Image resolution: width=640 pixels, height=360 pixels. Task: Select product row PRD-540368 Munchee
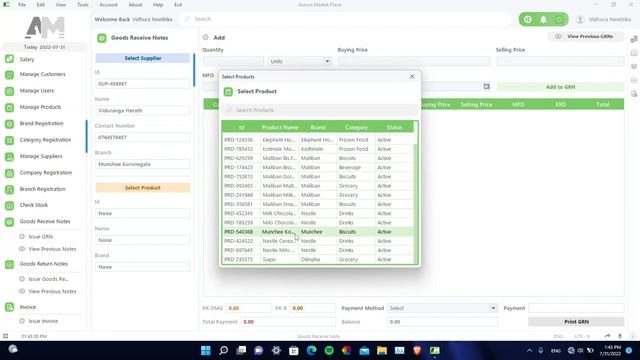[x=318, y=232]
